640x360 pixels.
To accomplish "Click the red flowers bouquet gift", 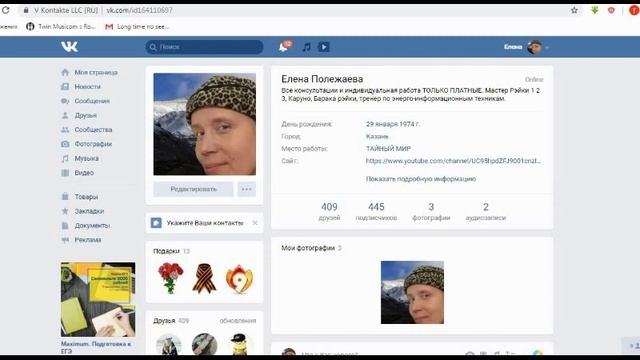I will (171, 278).
